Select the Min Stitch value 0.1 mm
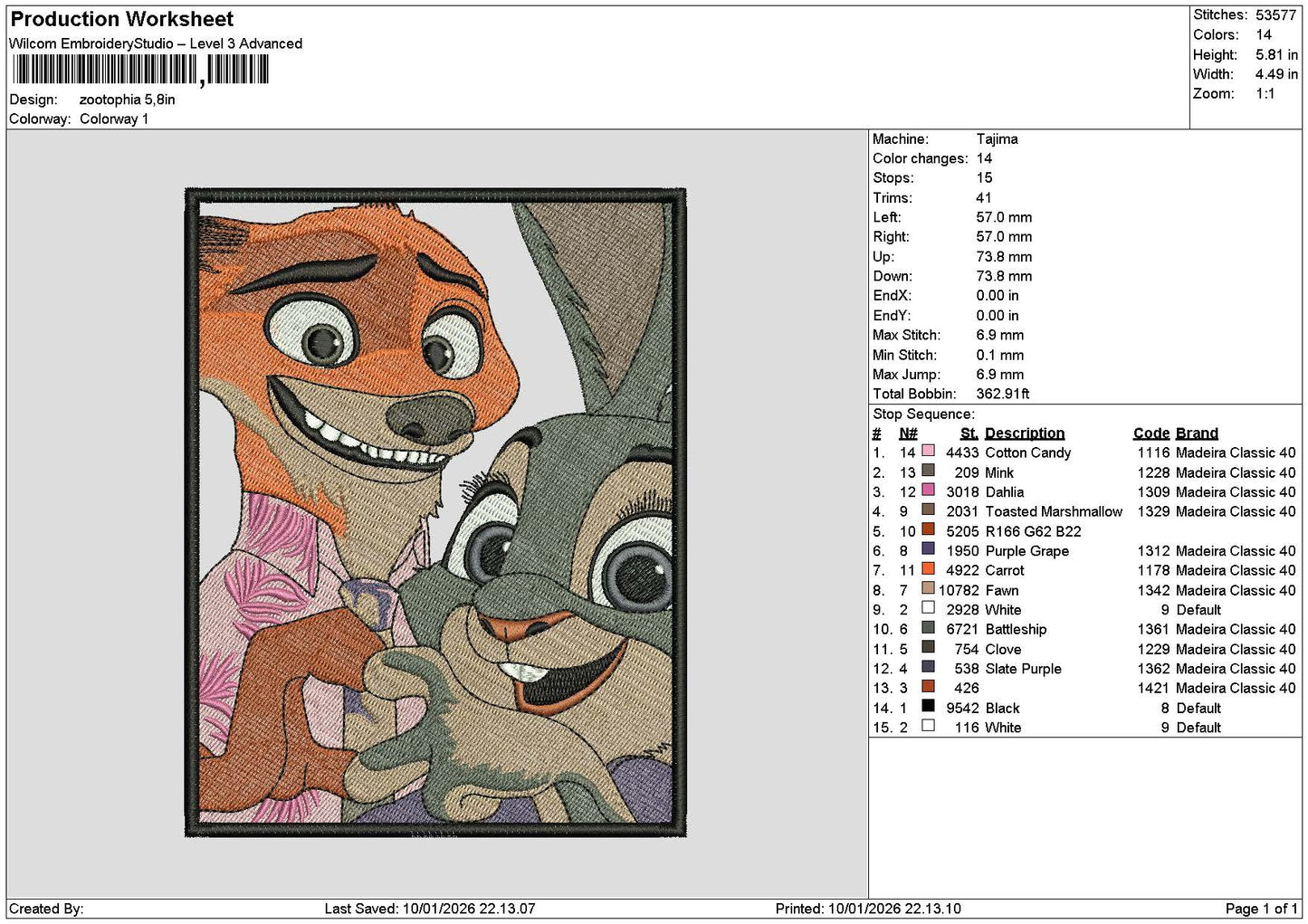This screenshot has width=1308, height=924. tap(1000, 355)
